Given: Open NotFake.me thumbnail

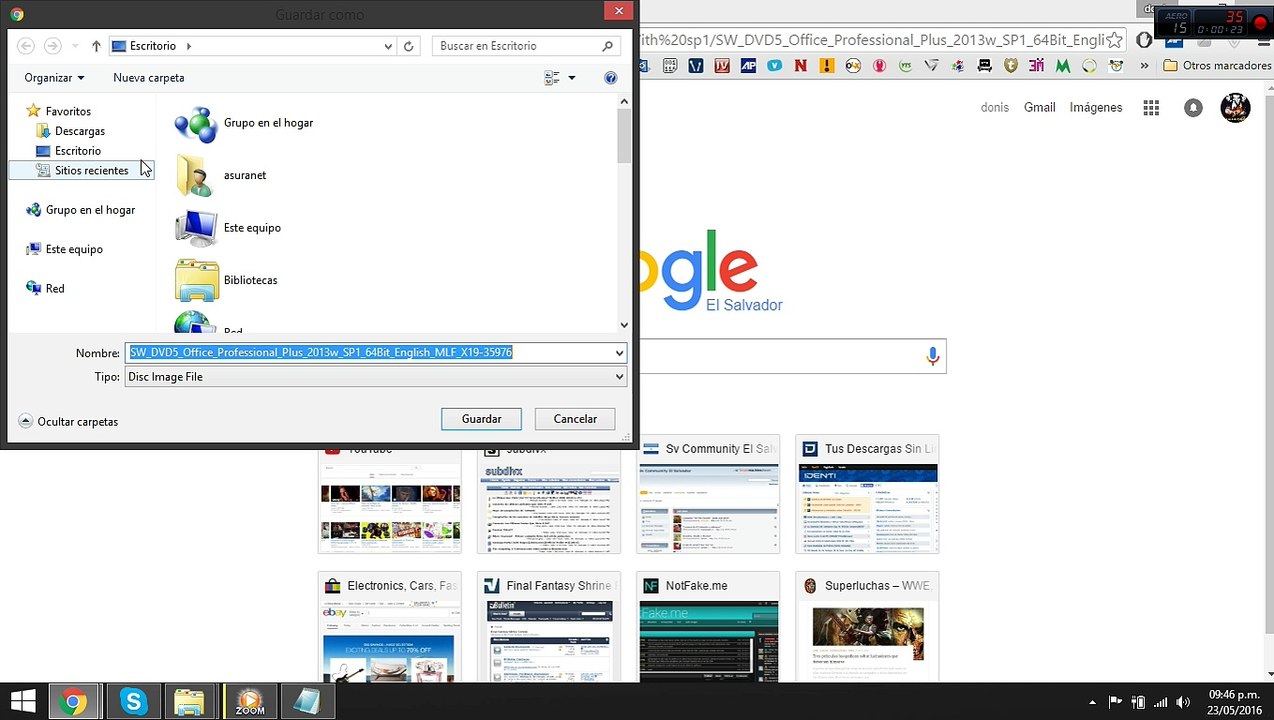Looking at the screenshot, I should tap(709, 628).
